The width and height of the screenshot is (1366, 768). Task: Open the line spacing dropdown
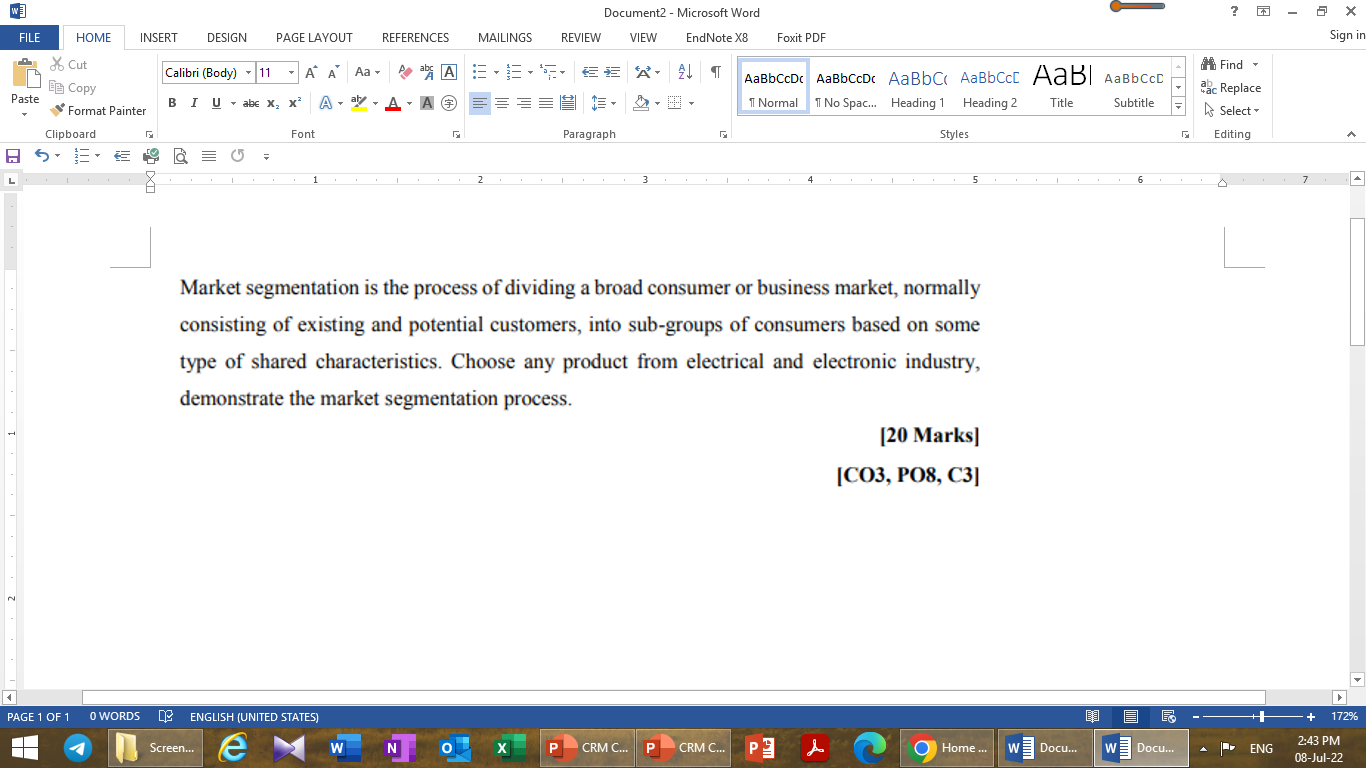[608, 103]
